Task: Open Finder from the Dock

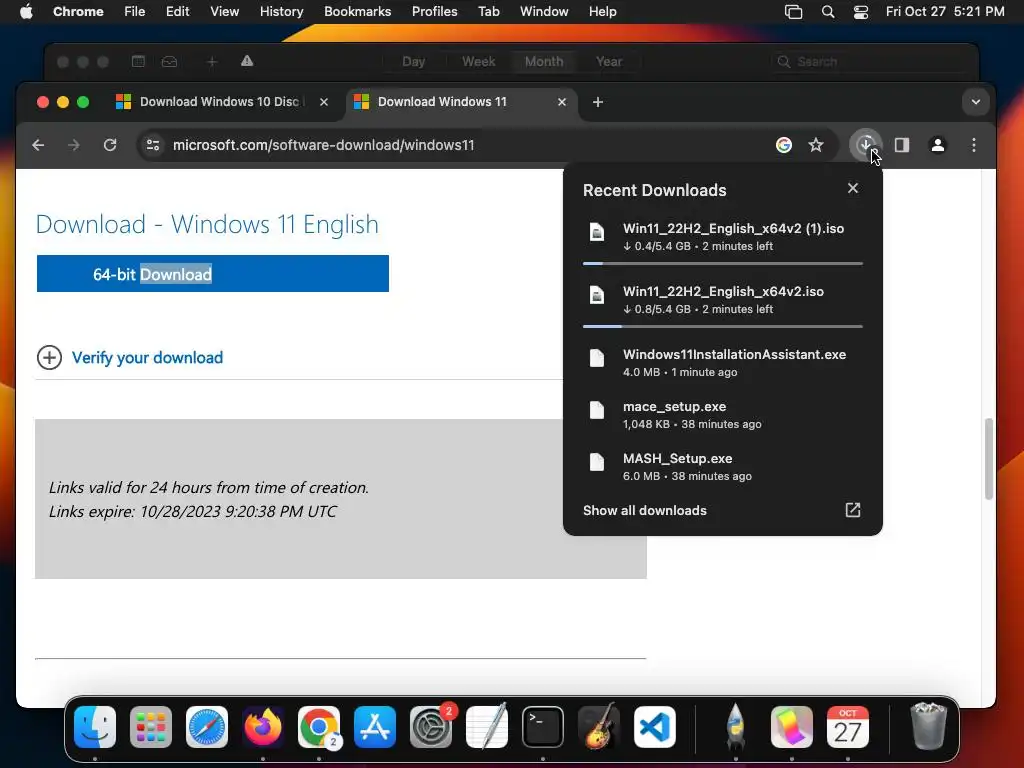Action: [95, 727]
